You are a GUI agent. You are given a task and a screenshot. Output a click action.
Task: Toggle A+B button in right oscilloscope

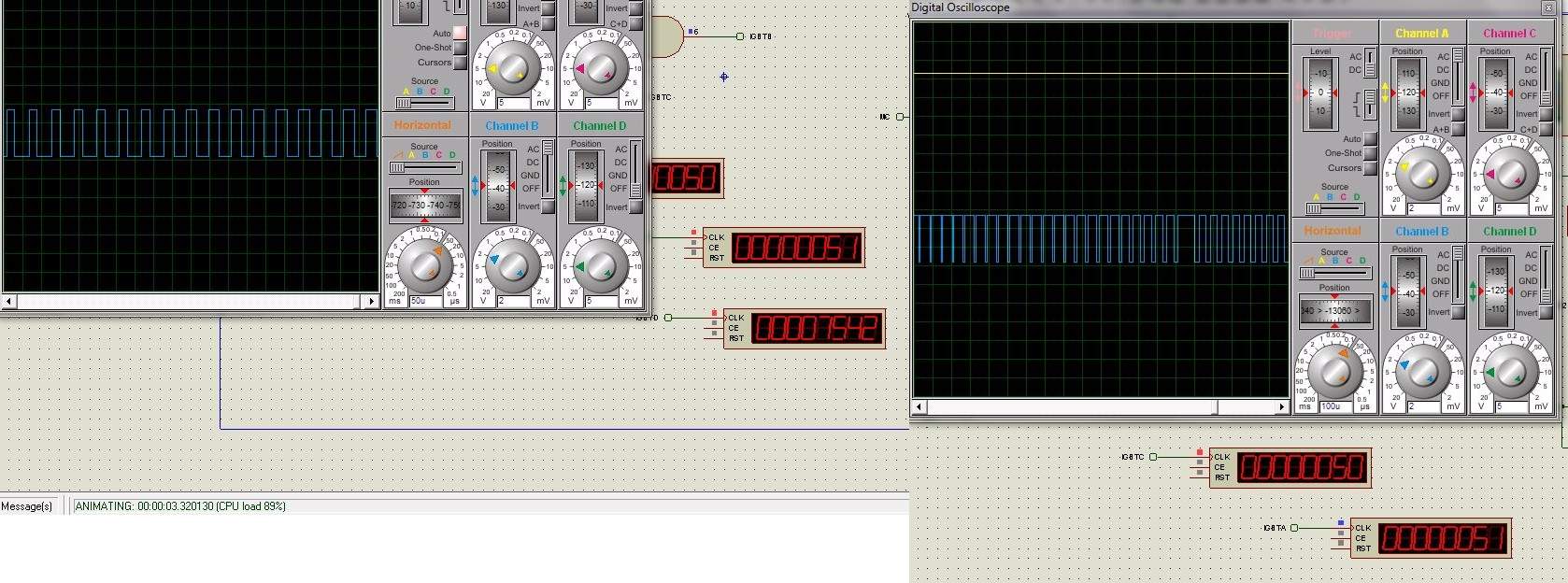coord(1458,130)
